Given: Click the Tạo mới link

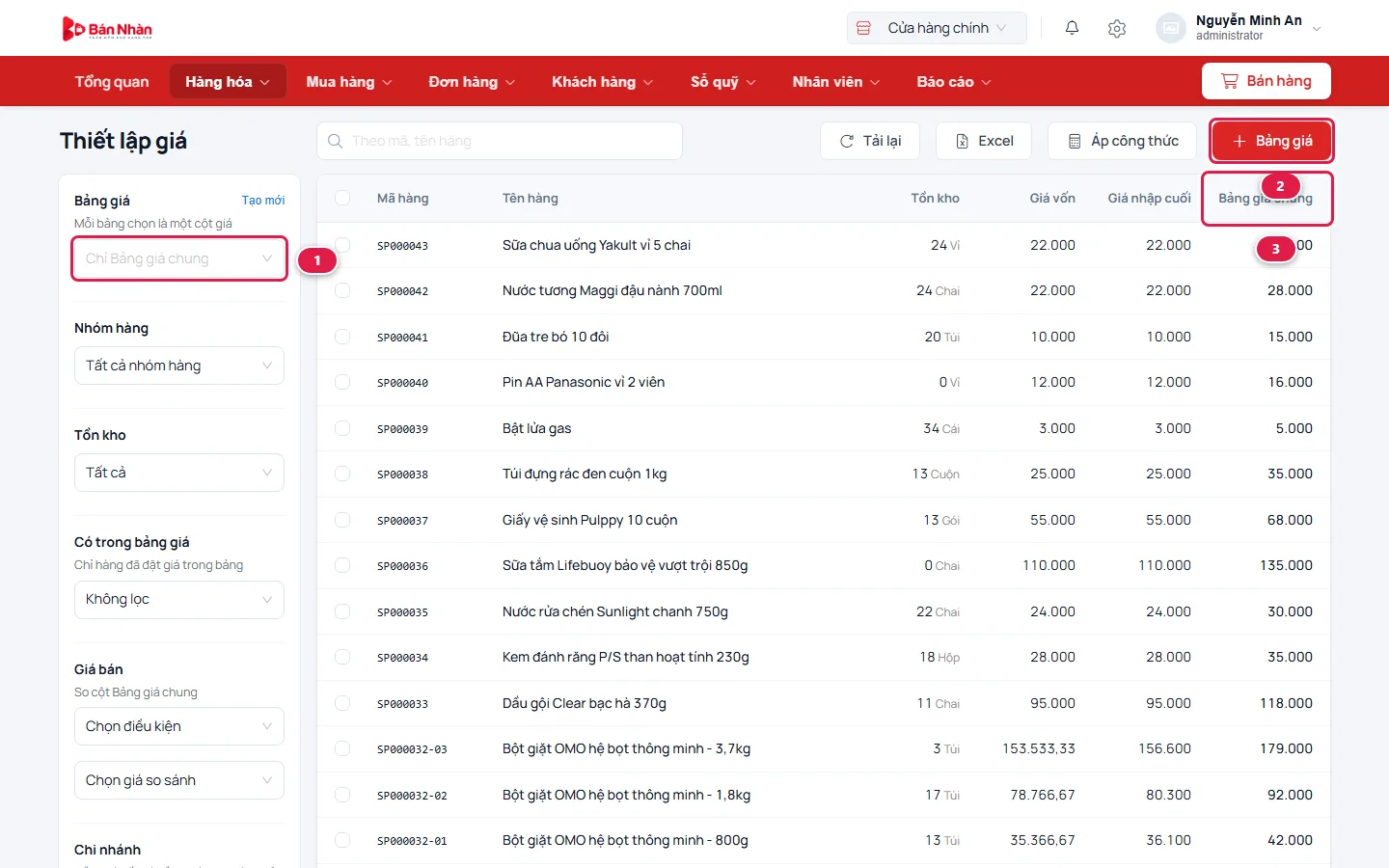Looking at the screenshot, I should tap(263, 201).
